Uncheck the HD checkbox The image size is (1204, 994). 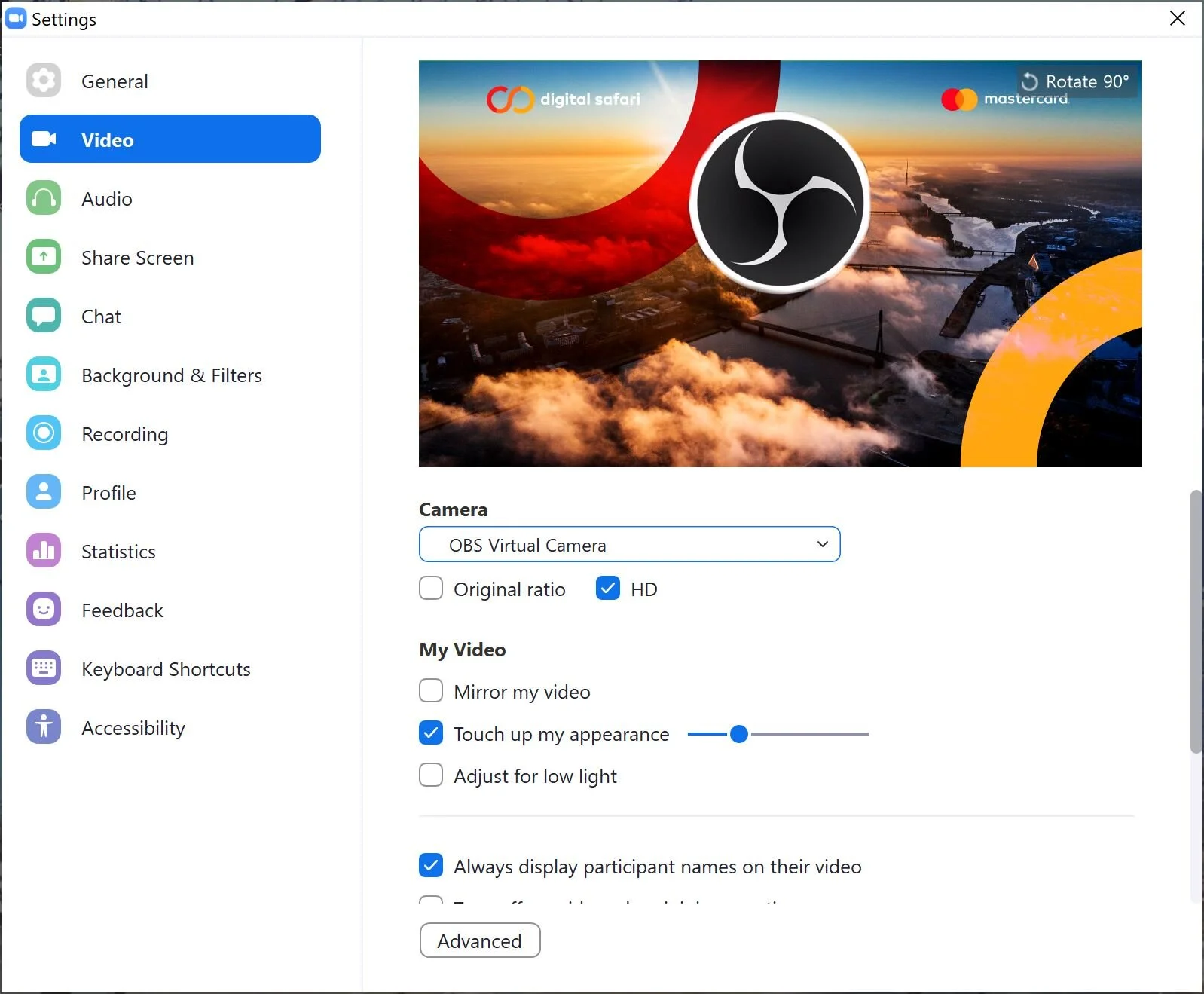[x=607, y=588]
